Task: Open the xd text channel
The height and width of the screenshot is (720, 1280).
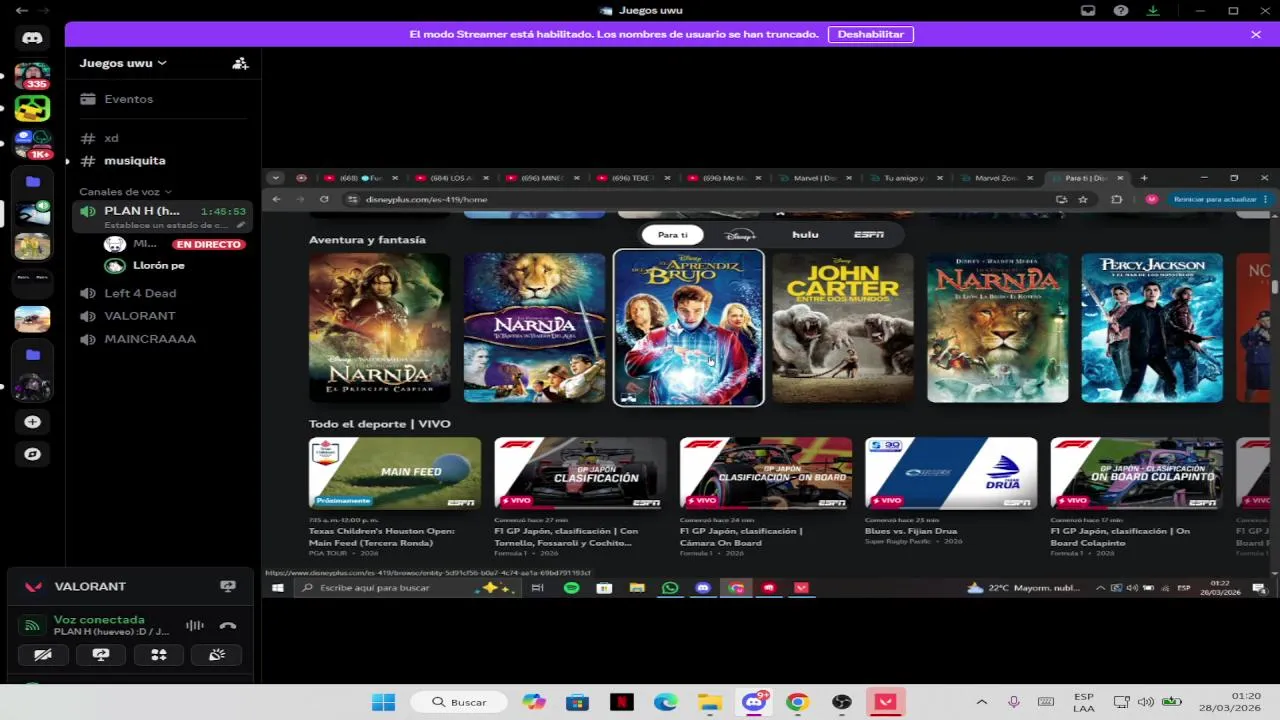Action: pos(163,138)
